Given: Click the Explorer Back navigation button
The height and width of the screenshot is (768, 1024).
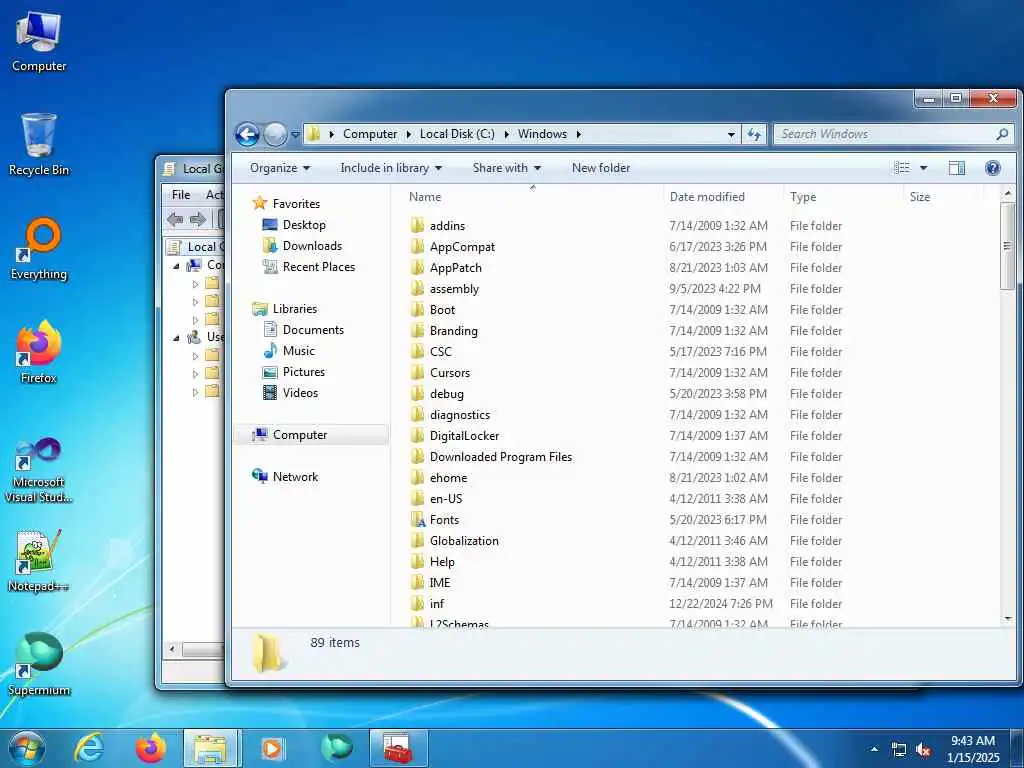Looking at the screenshot, I should tap(248, 135).
